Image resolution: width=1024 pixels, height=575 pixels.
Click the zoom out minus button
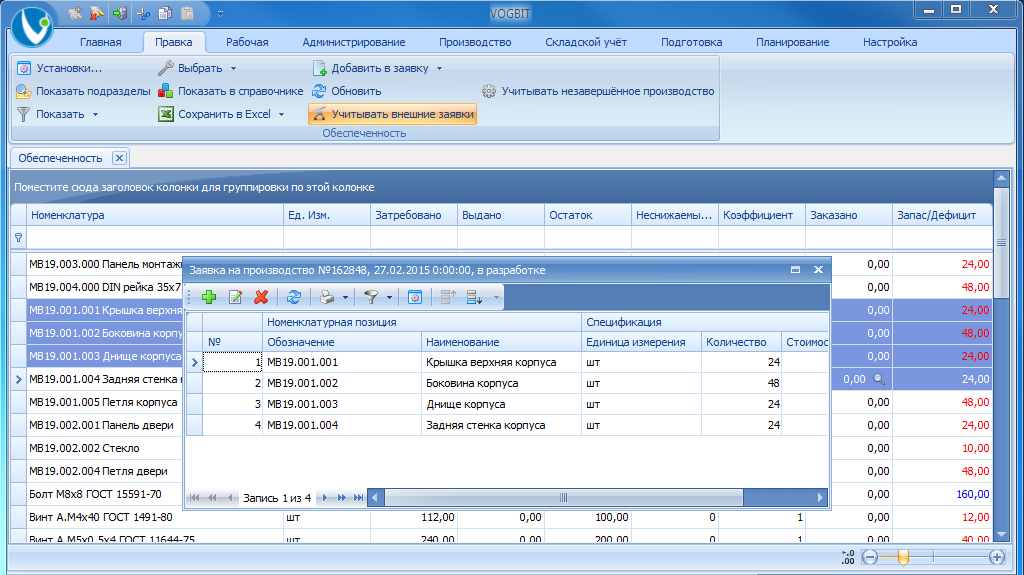870,557
